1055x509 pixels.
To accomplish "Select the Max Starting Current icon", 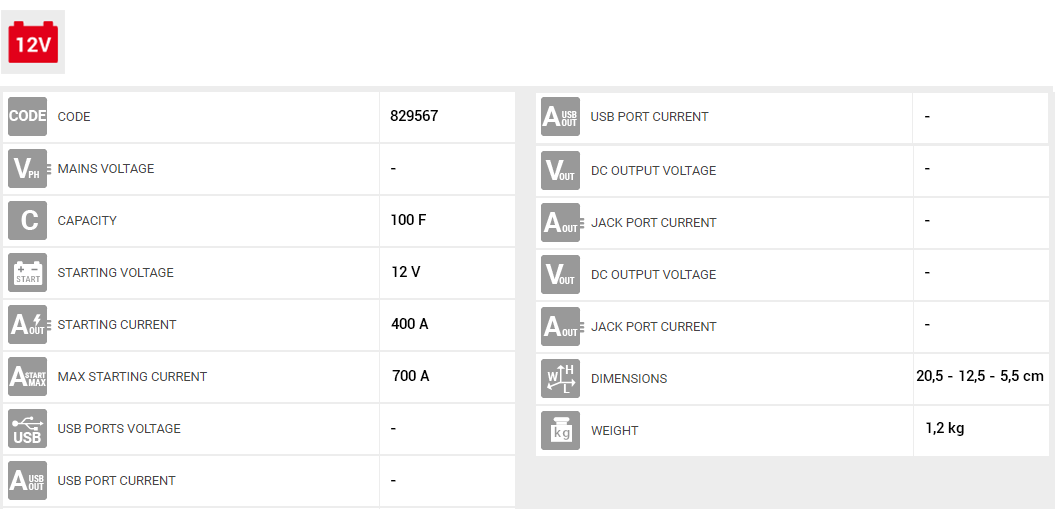I will 28,377.
